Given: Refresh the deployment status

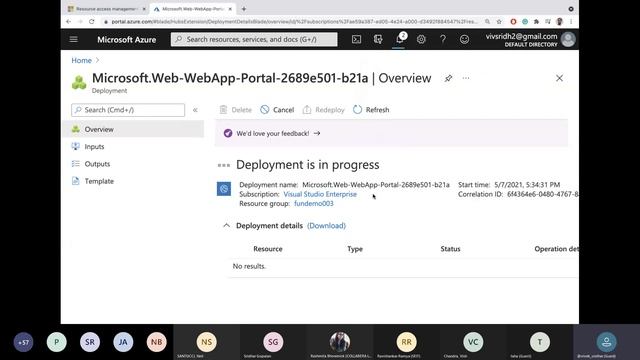Looking at the screenshot, I should [371, 110].
